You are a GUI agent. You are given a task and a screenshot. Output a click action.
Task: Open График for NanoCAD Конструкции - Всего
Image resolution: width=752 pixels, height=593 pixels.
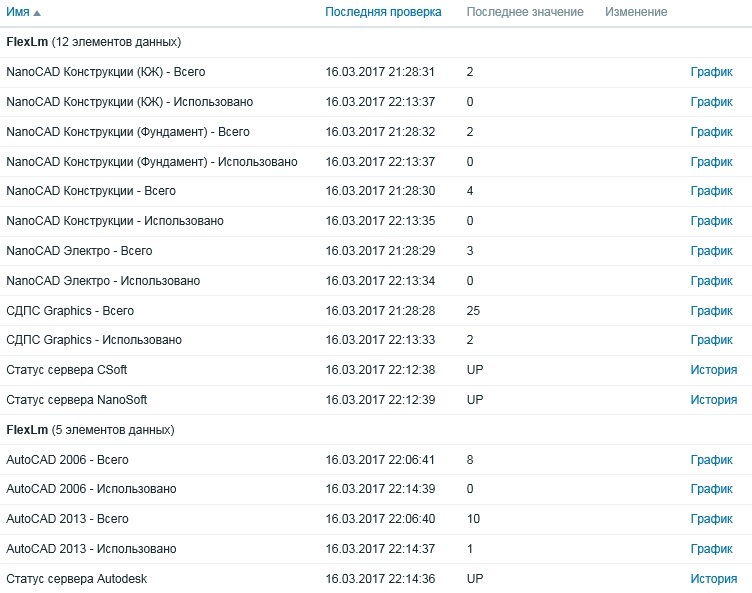[x=711, y=191]
